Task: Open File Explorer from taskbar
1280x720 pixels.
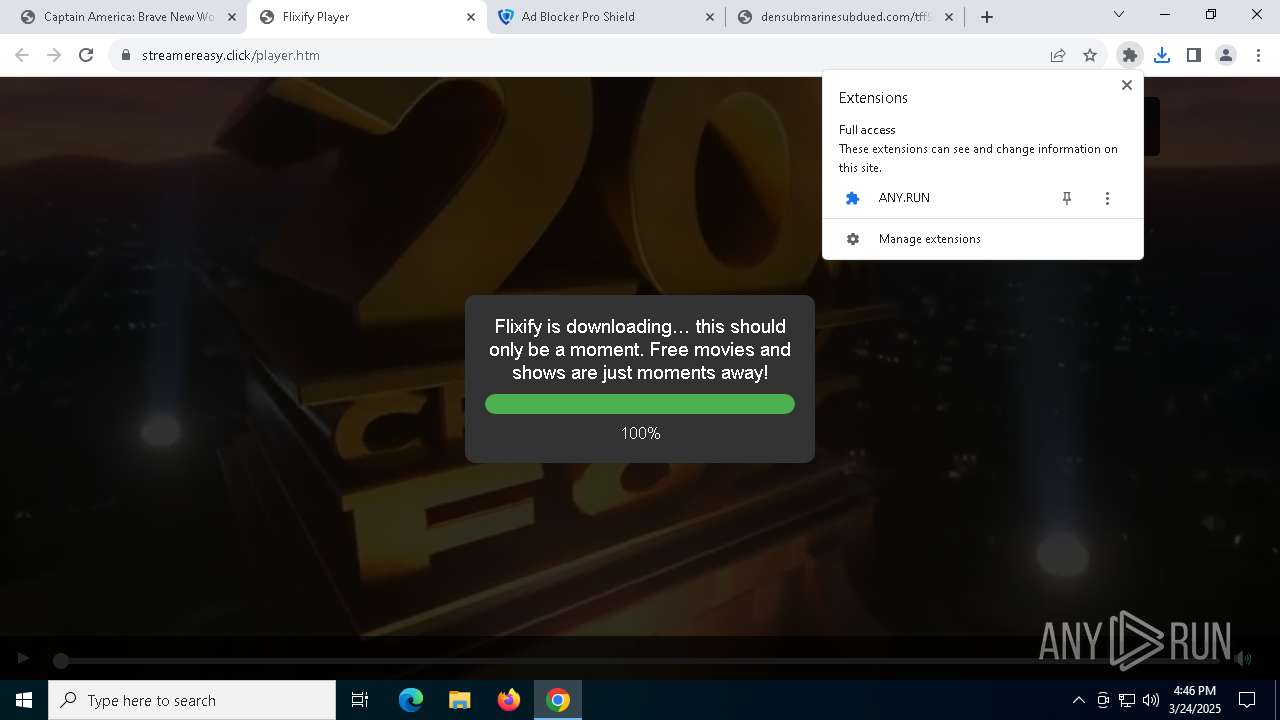Action: (460, 700)
